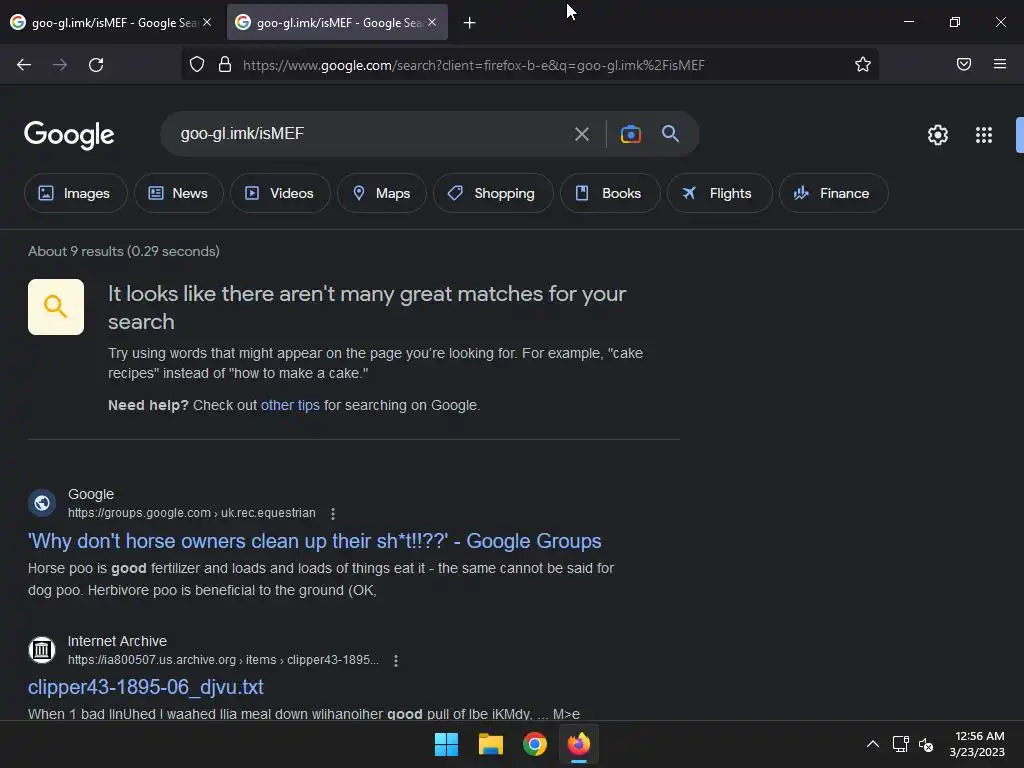Filter results by Videos

pyautogui.click(x=280, y=193)
